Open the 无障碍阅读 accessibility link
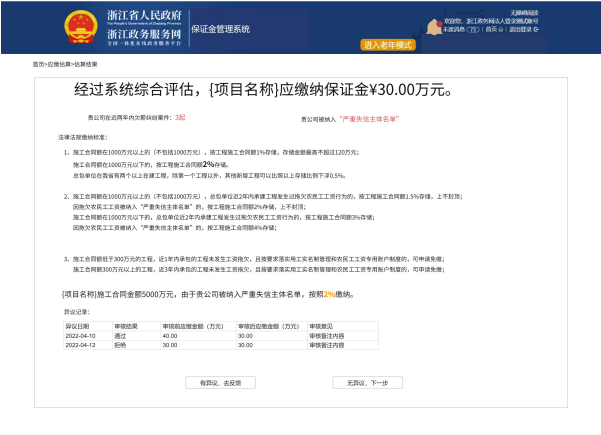601x435 pixels. point(524,13)
